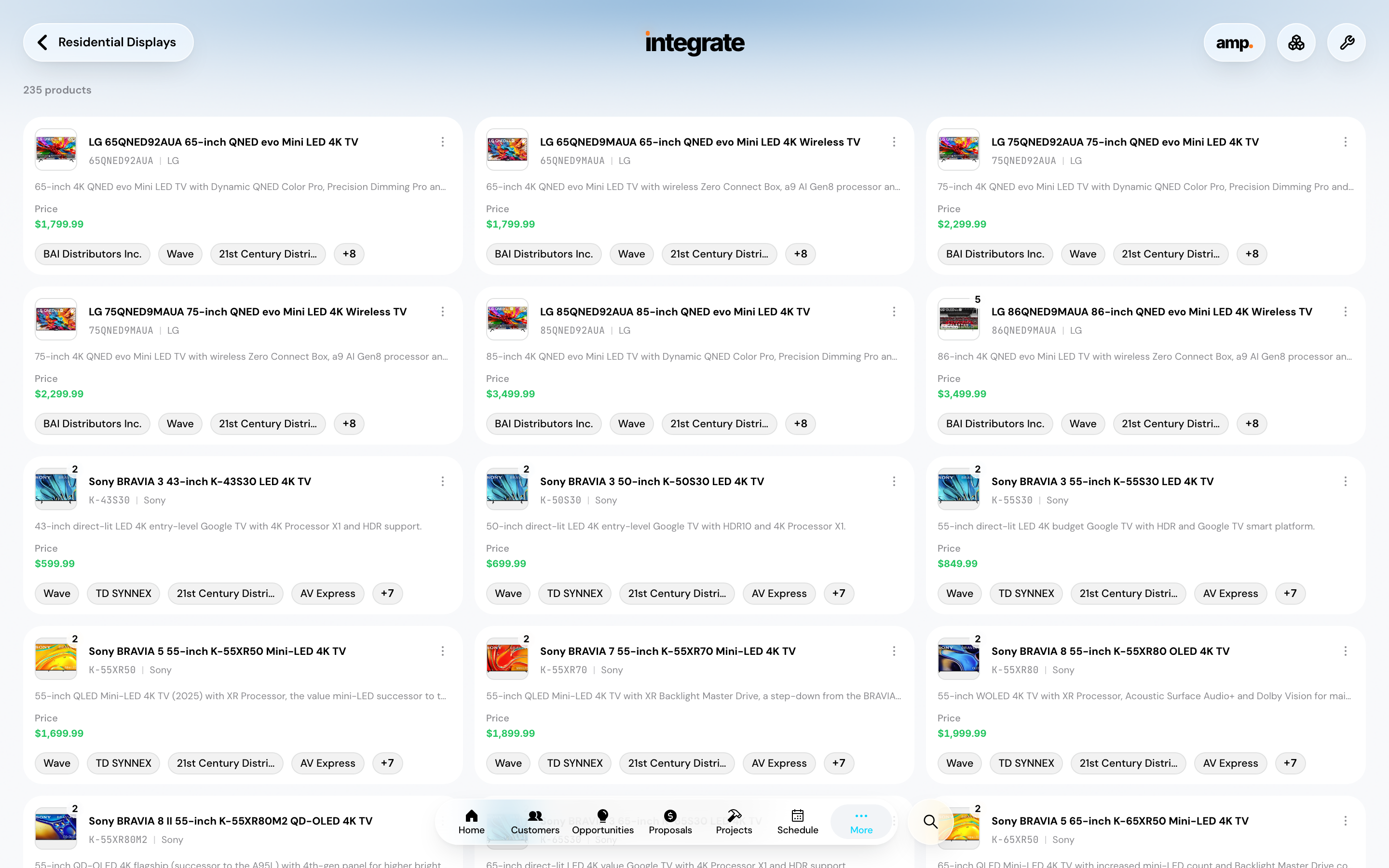Click the search magnifier icon
Image resolution: width=1389 pixels, height=868 pixels.
pos(930,822)
